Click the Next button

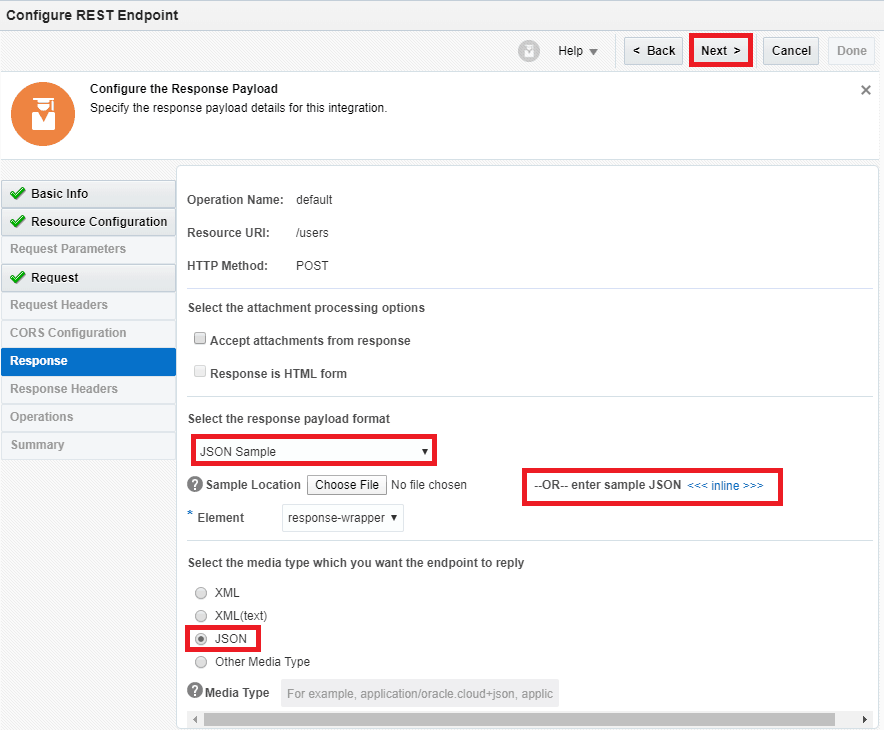[x=720, y=50]
